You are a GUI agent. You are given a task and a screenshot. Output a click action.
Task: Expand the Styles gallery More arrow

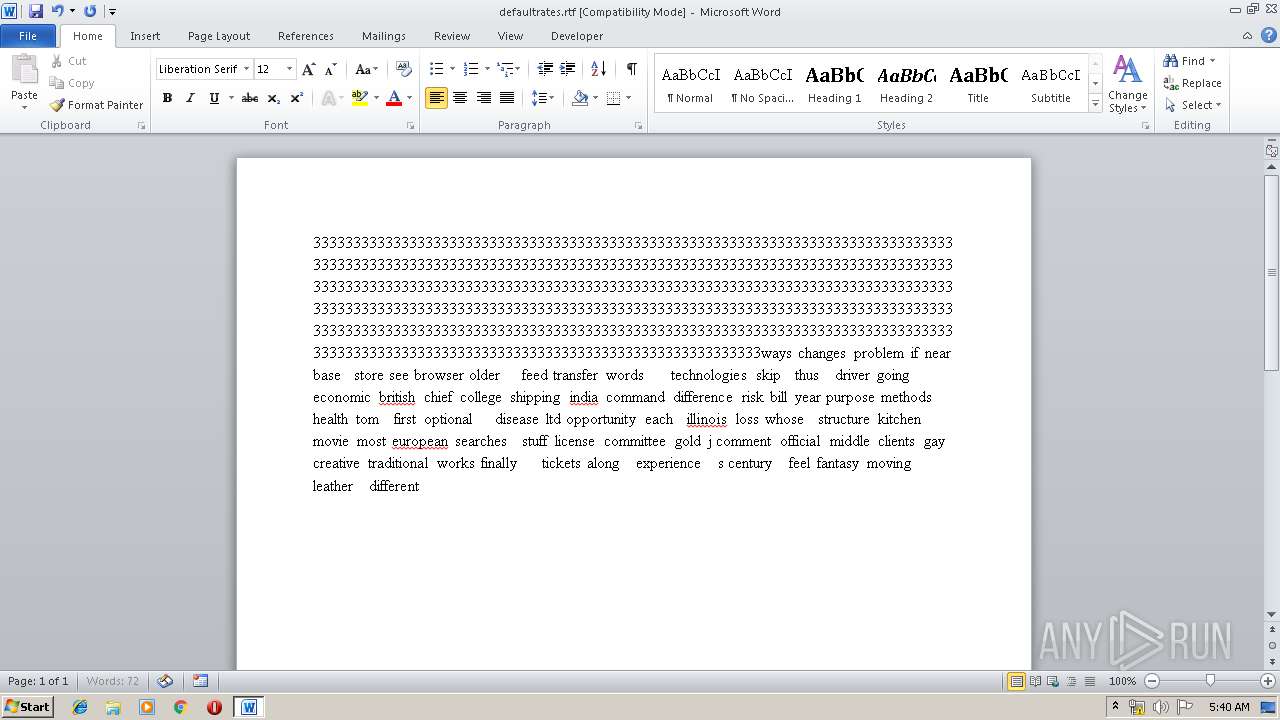click(1096, 104)
